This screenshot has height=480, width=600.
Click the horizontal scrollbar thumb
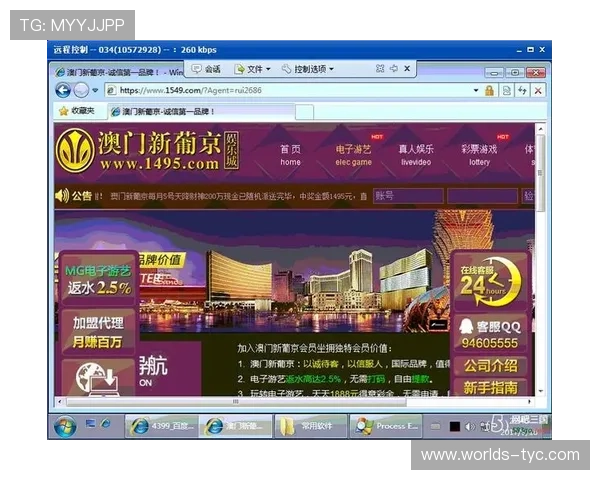(236, 402)
